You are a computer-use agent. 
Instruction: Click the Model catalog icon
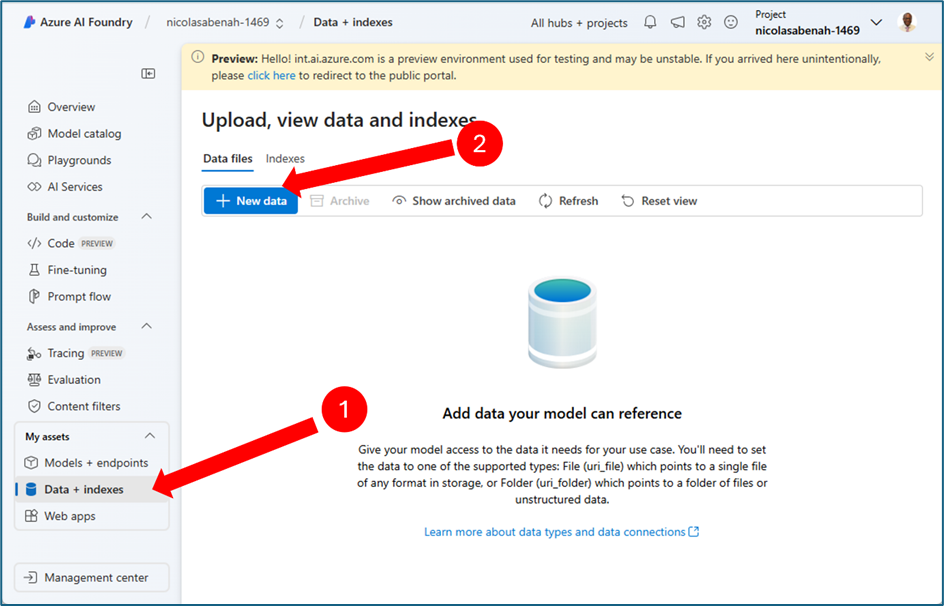(34, 134)
